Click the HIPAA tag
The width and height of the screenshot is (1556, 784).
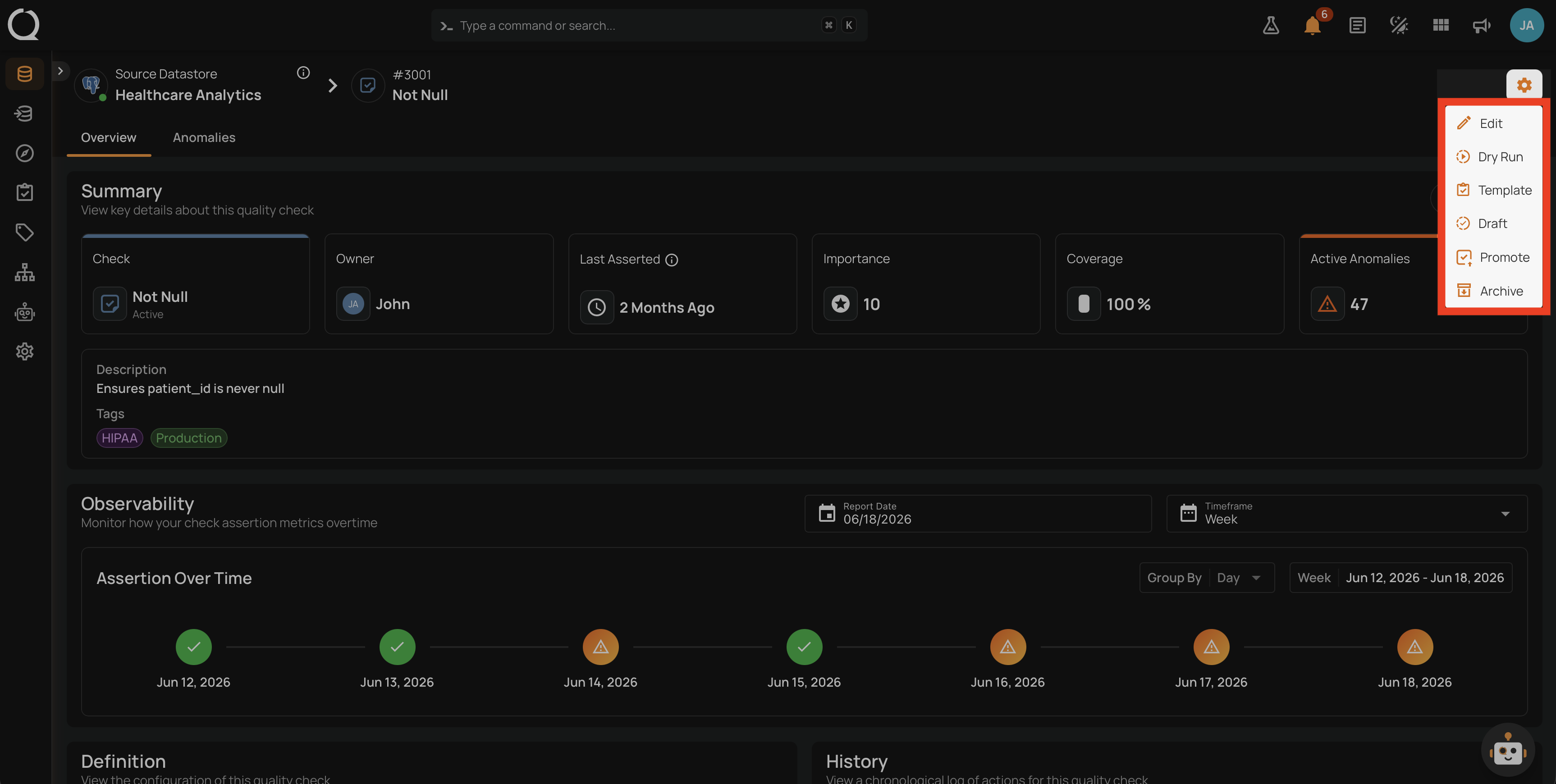click(x=119, y=438)
